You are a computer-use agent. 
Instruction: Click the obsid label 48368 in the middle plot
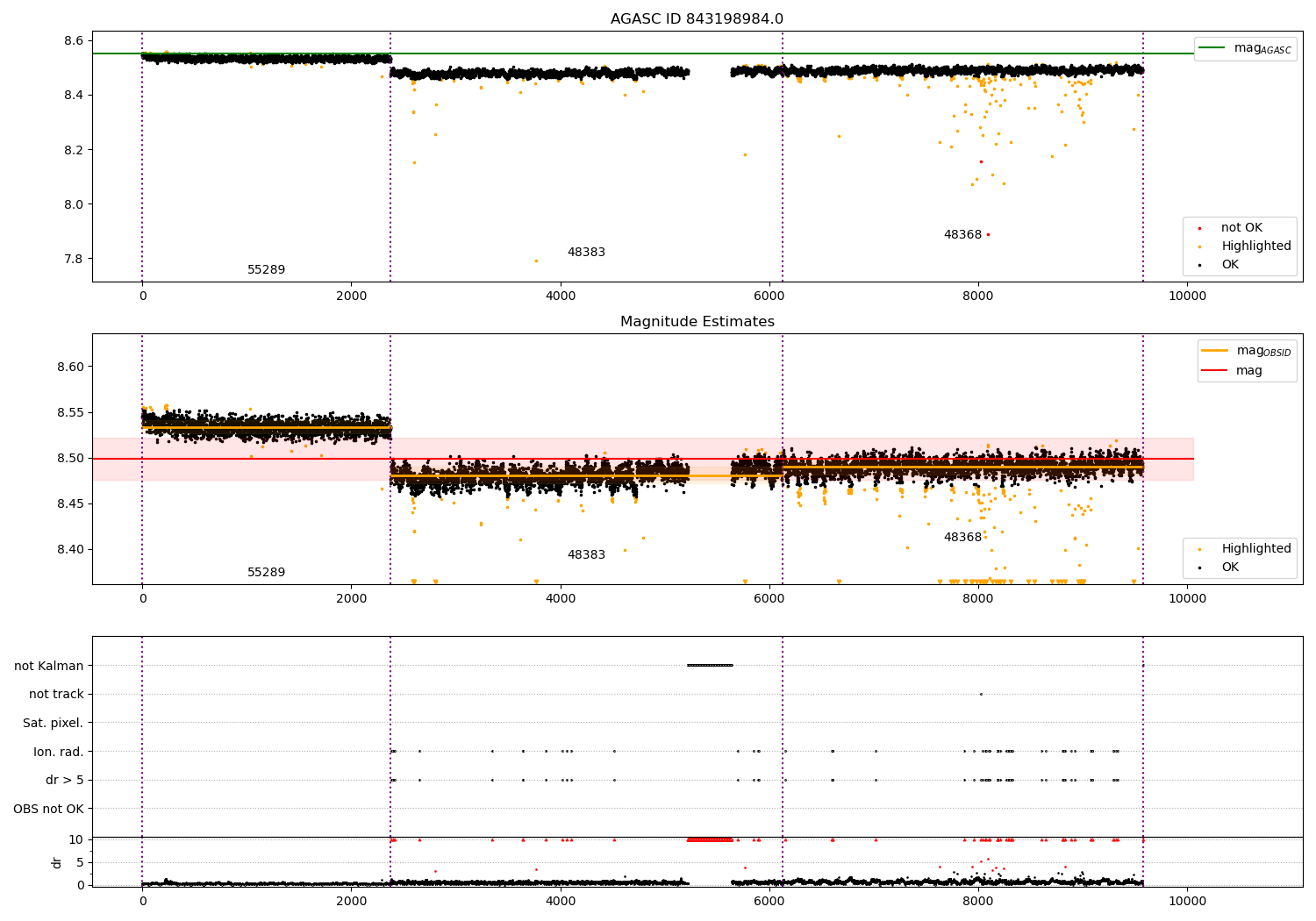[x=962, y=538]
